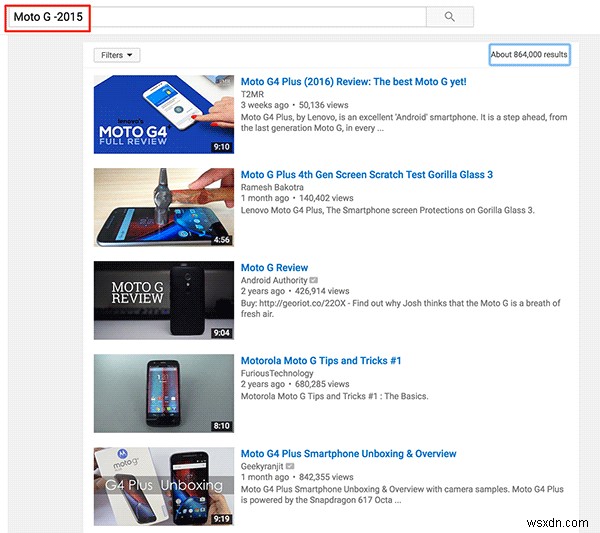Visit the Android Authority channel
The width and height of the screenshot is (600, 533).
coord(274,280)
